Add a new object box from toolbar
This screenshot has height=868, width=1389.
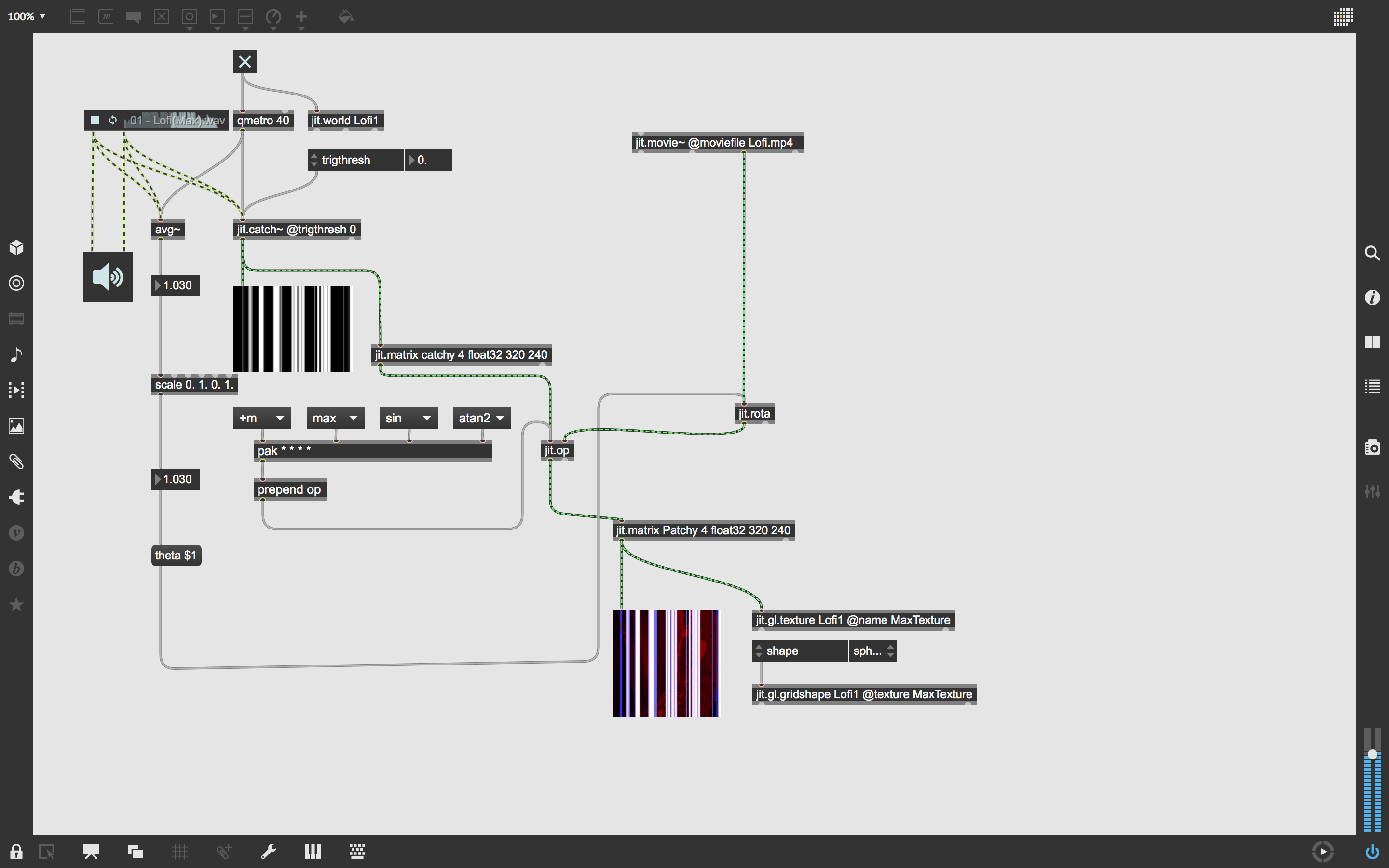[x=78, y=17]
